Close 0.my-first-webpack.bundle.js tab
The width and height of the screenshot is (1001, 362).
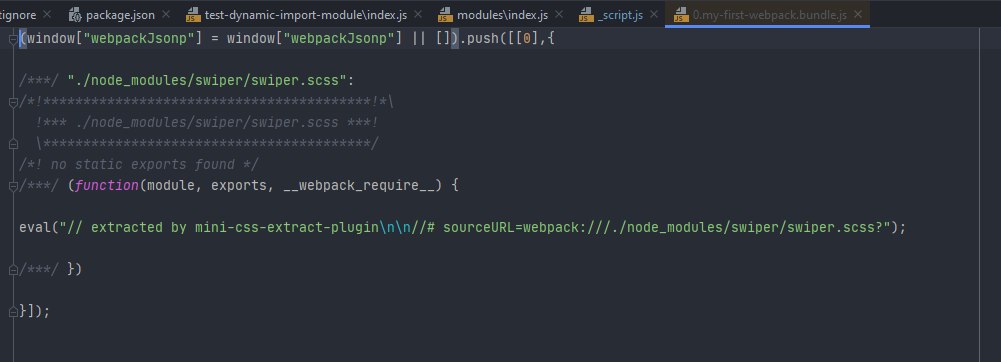tap(858, 14)
